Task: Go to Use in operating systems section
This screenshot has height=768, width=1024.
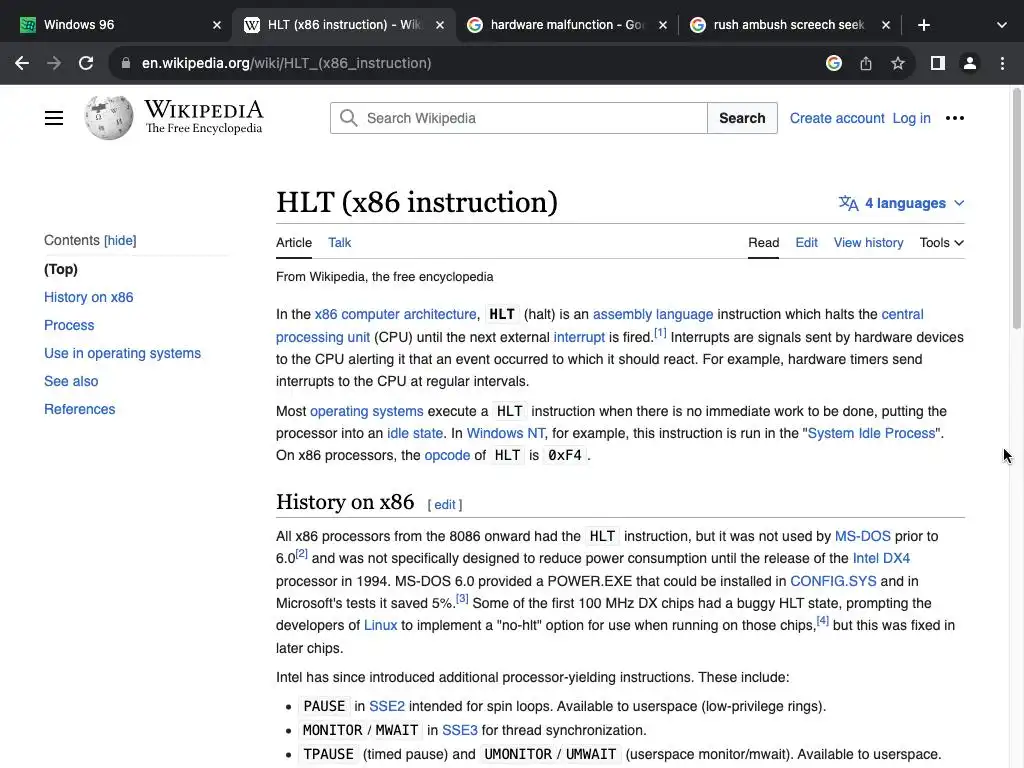Action: (122, 353)
